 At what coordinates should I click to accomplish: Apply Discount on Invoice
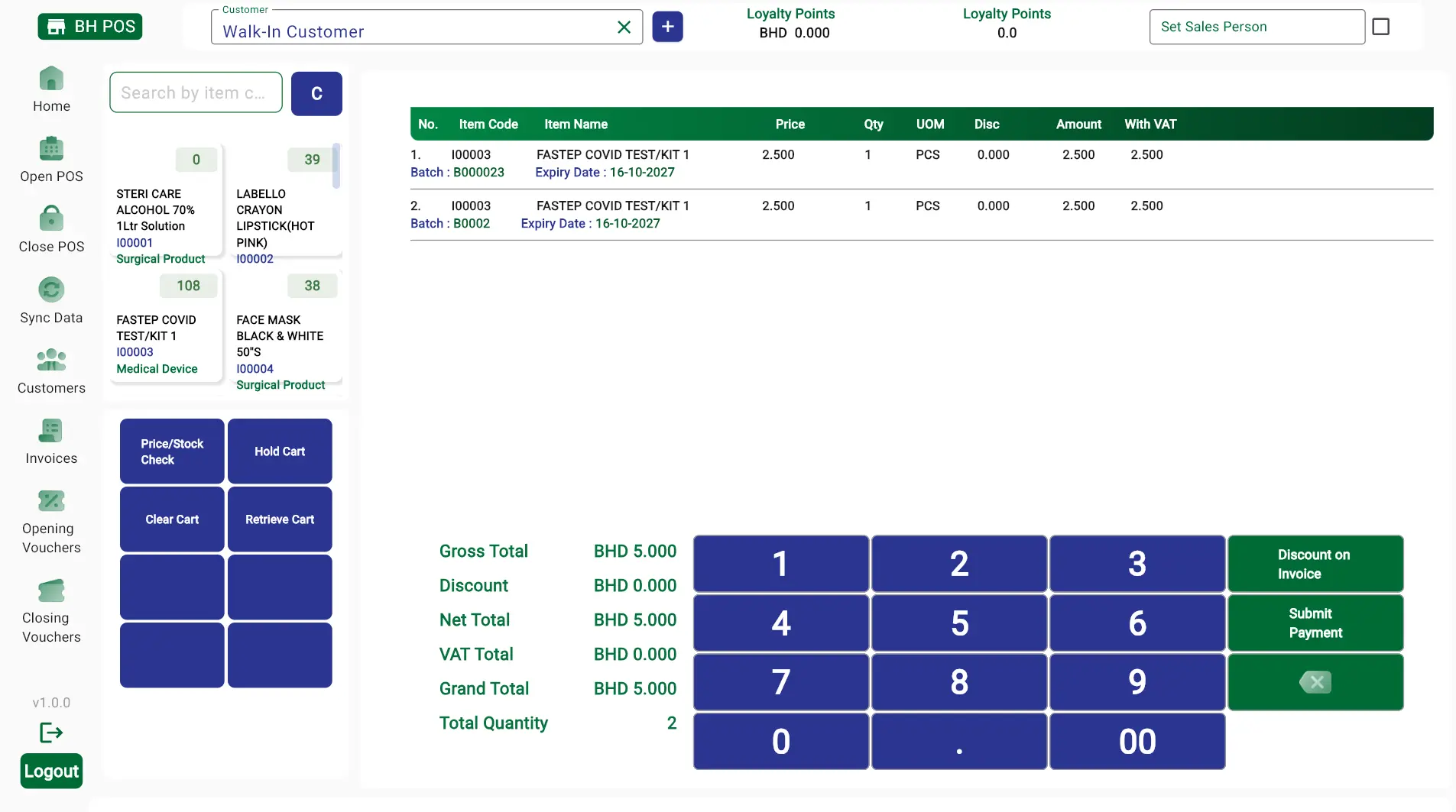[x=1315, y=564]
